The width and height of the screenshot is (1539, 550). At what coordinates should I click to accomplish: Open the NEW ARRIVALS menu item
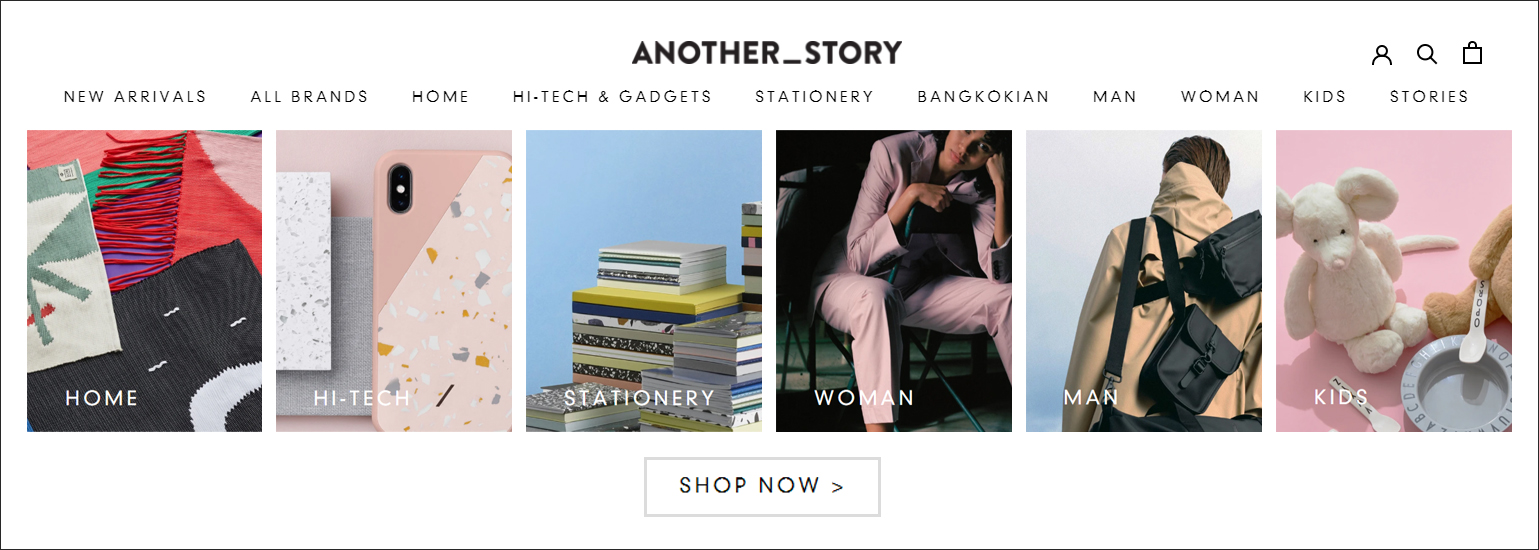(x=135, y=97)
